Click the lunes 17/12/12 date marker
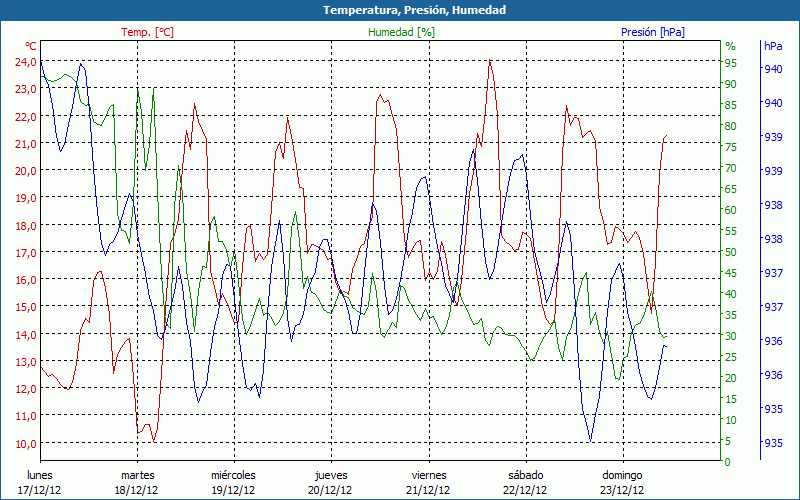 (x=40, y=482)
